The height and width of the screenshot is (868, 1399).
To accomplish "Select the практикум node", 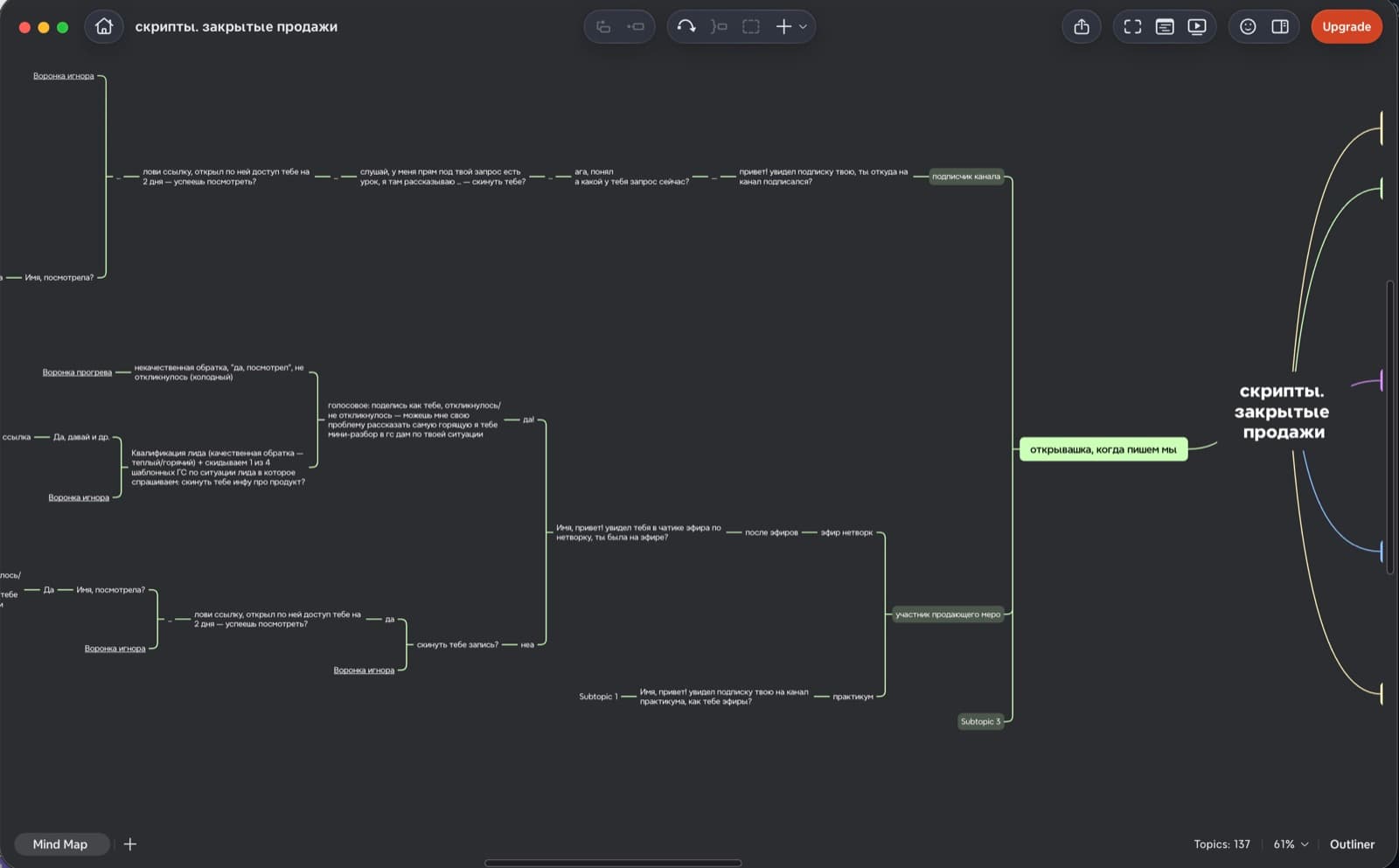I will point(853,697).
